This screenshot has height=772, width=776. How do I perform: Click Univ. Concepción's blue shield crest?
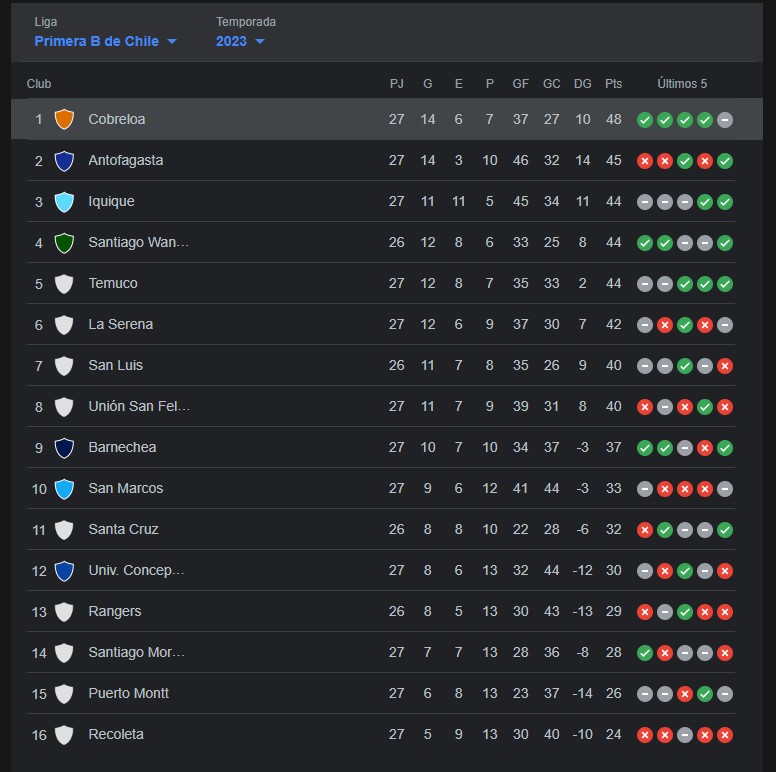tap(64, 571)
